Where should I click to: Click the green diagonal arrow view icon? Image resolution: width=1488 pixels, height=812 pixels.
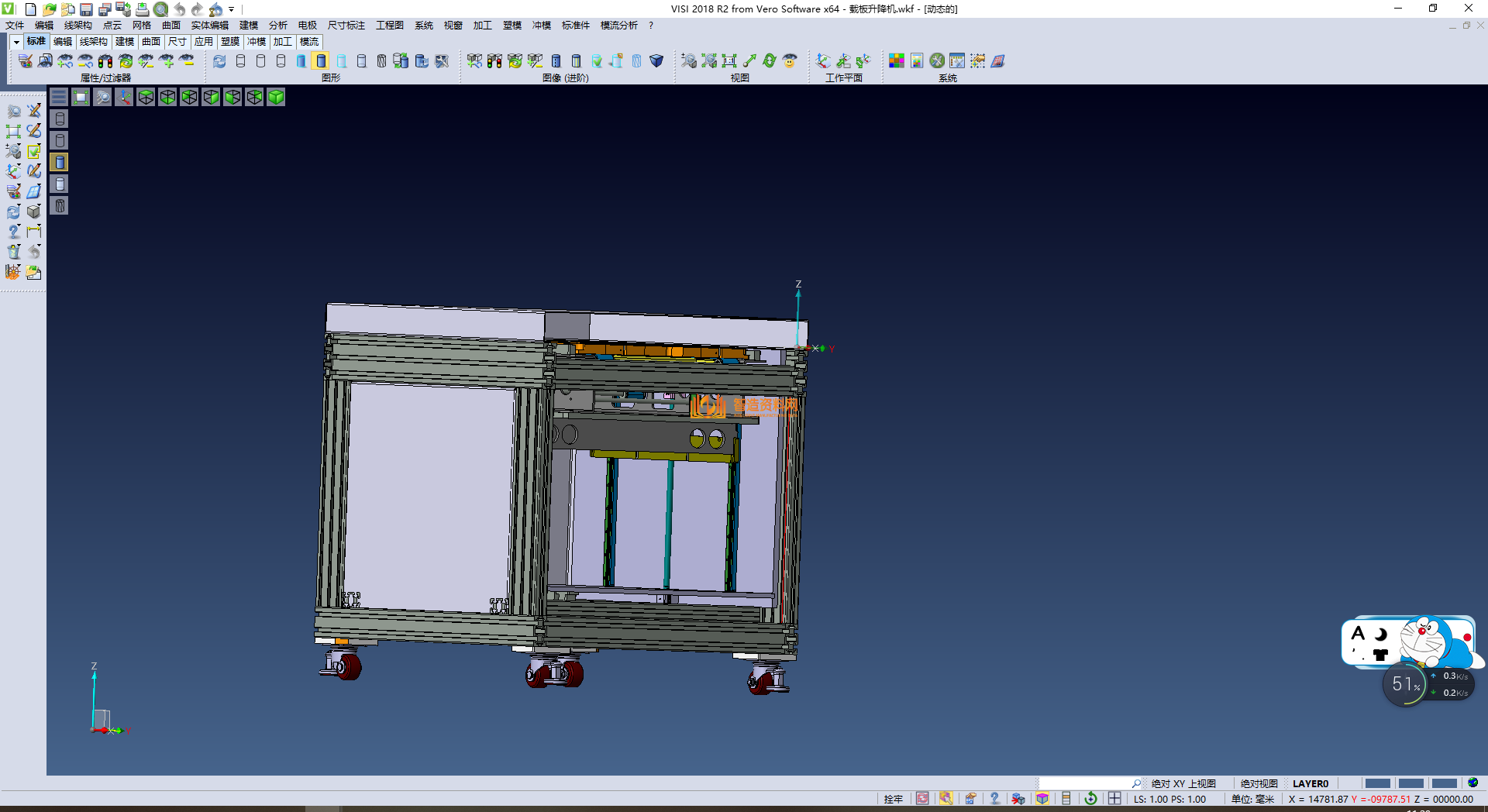[749, 60]
